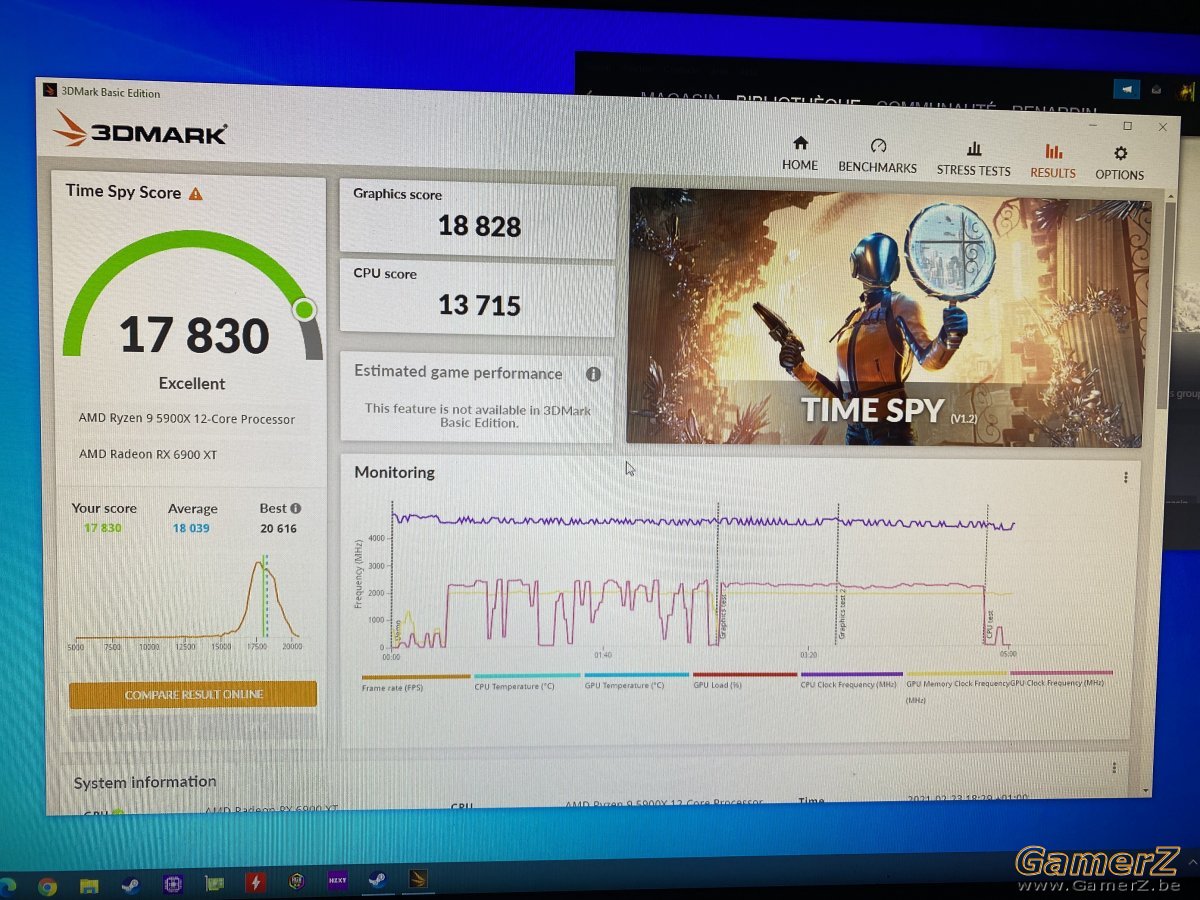Click the 3DMark logo in the header
The width and height of the screenshot is (1200, 900).
coord(141,130)
